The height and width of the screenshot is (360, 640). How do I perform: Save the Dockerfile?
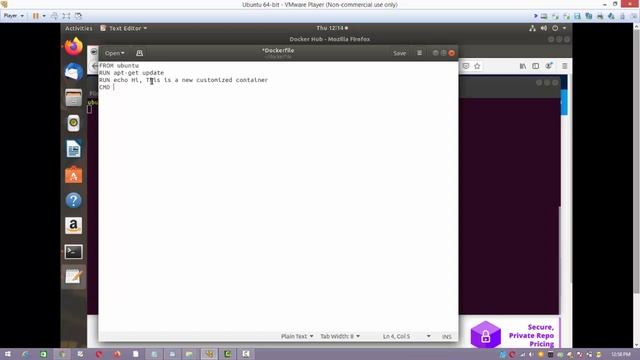399,53
